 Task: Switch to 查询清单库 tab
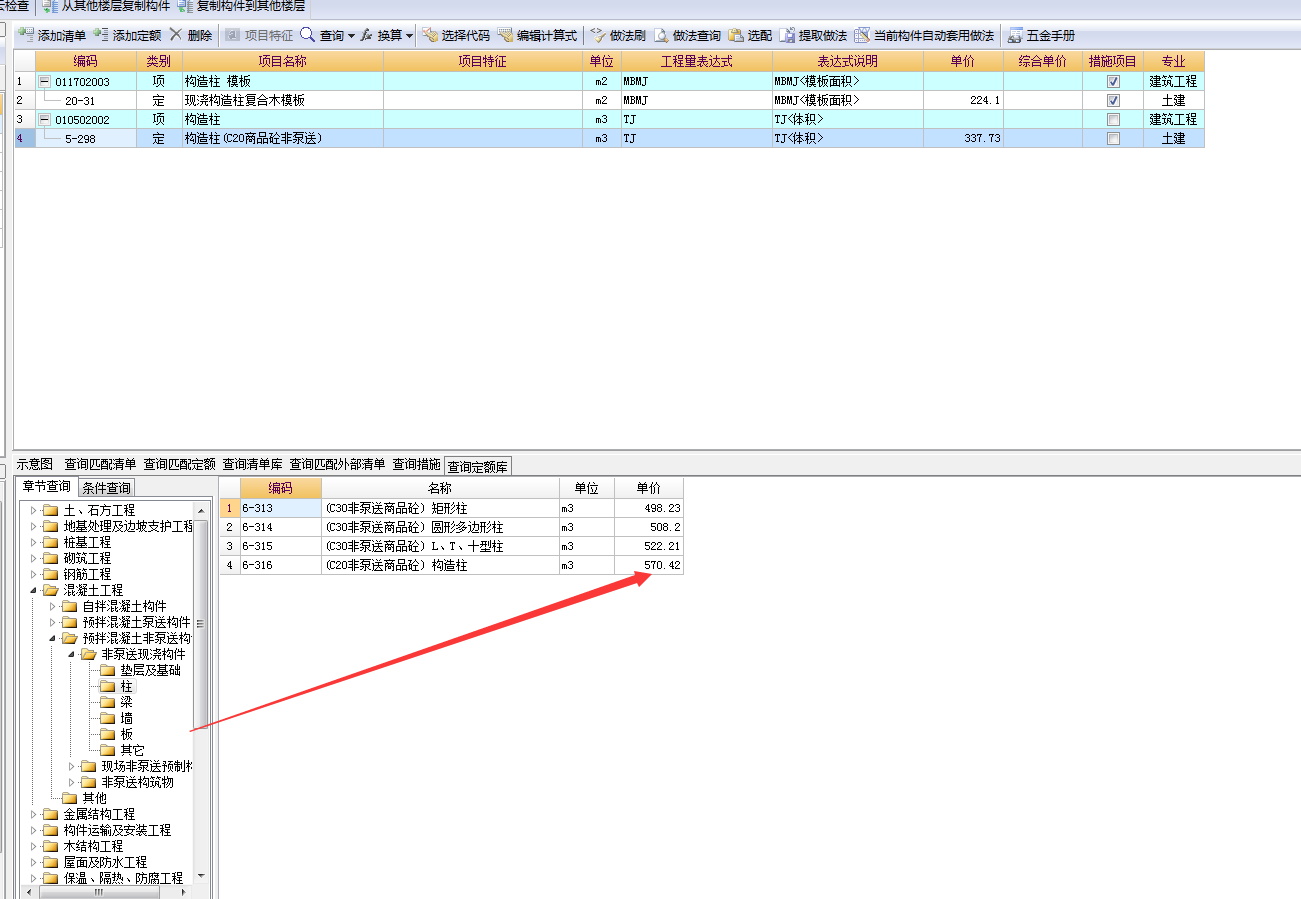pos(252,464)
